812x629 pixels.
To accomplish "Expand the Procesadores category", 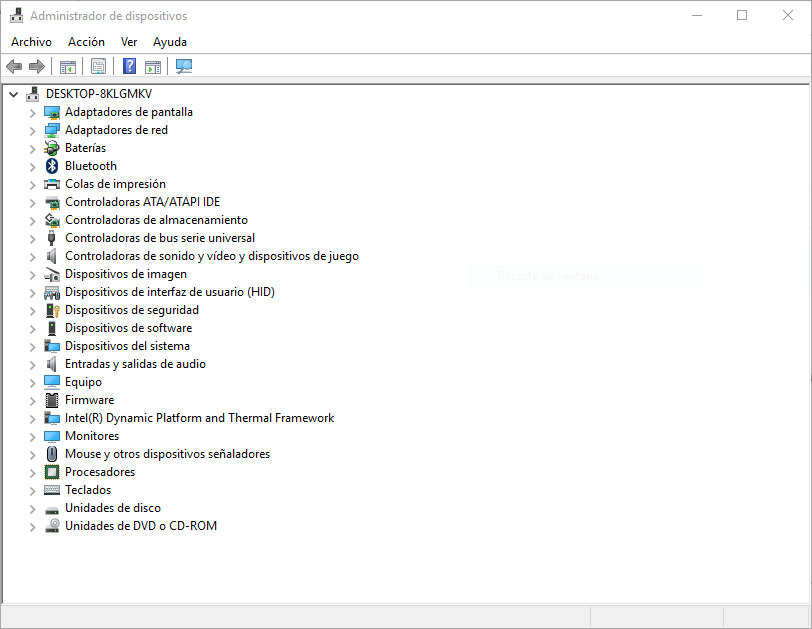I will click(x=32, y=472).
